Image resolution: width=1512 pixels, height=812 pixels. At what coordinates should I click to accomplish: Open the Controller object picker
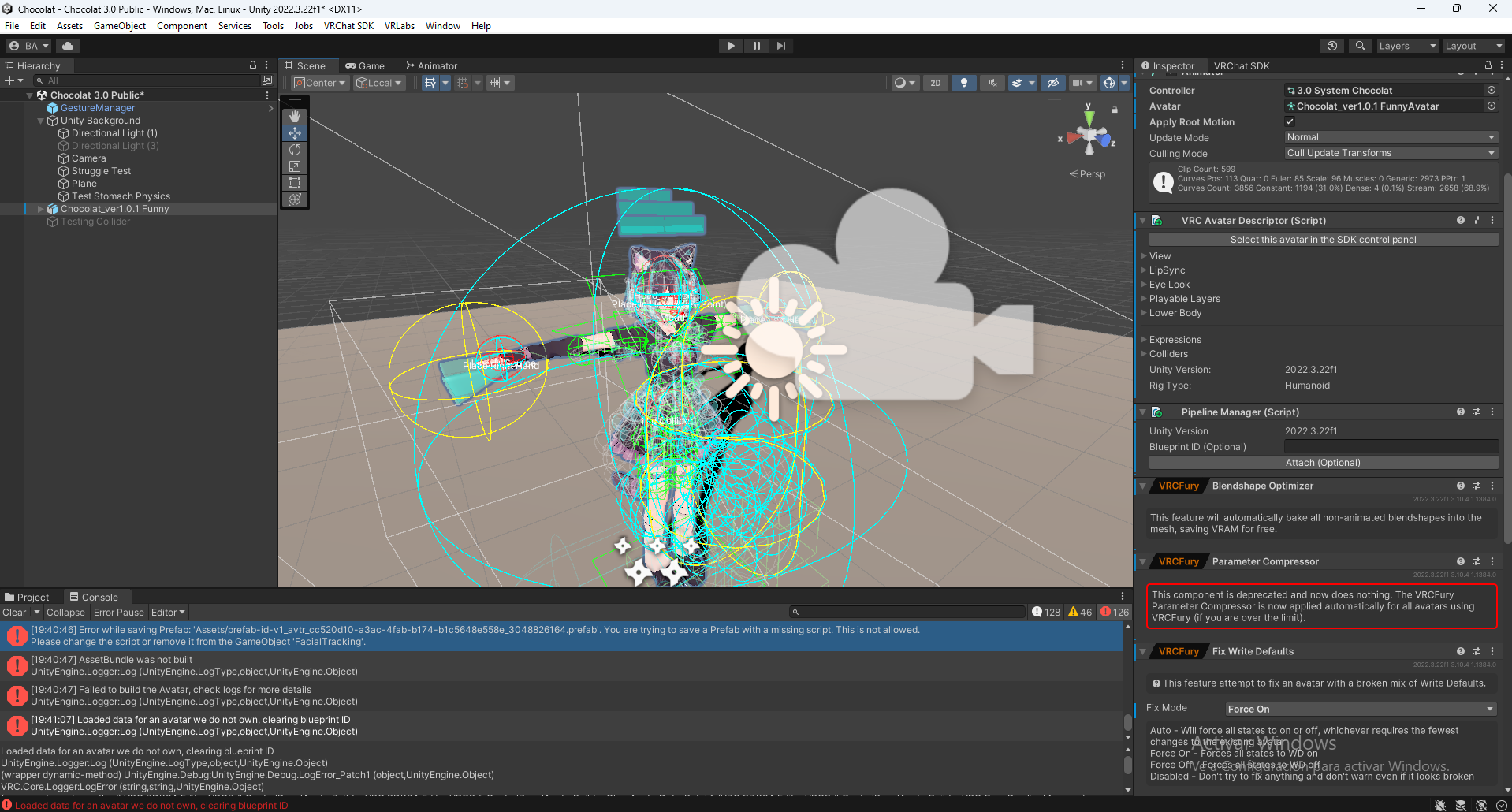pyautogui.click(x=1491, y=90)
